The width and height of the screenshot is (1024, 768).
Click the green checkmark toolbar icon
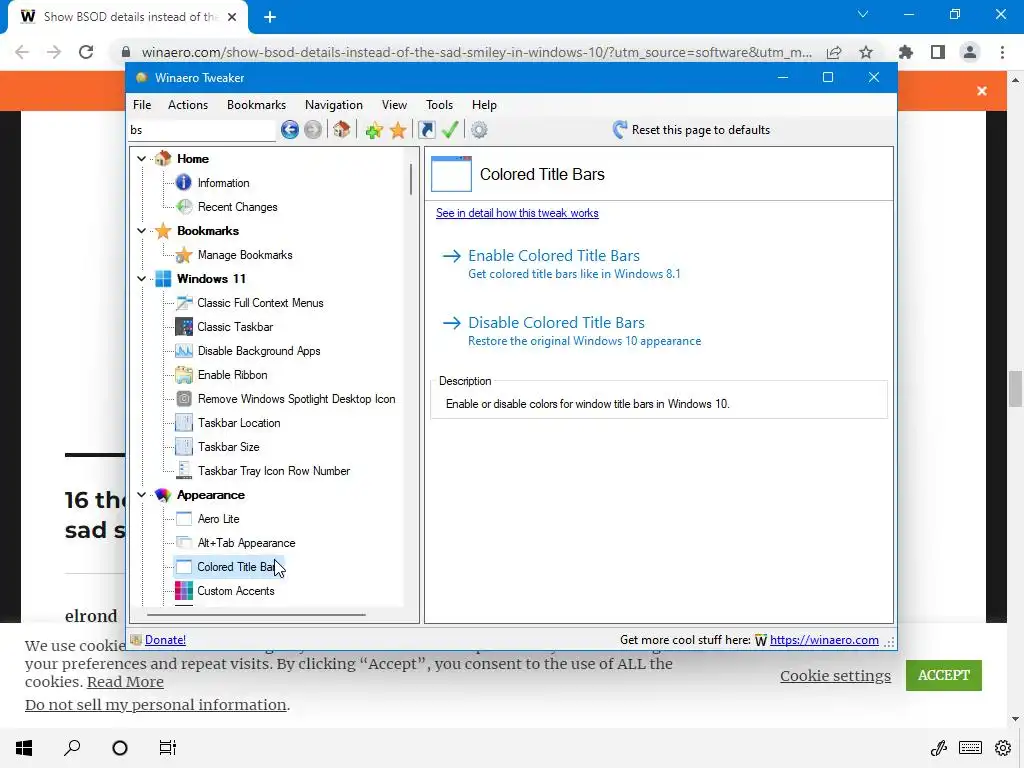tap(450, 129)
